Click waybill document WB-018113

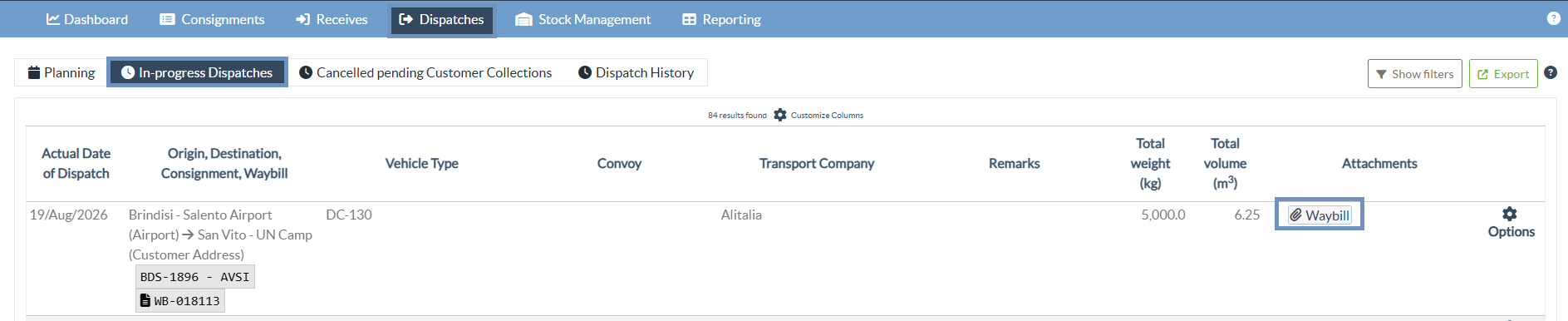(x=180, y=301)
